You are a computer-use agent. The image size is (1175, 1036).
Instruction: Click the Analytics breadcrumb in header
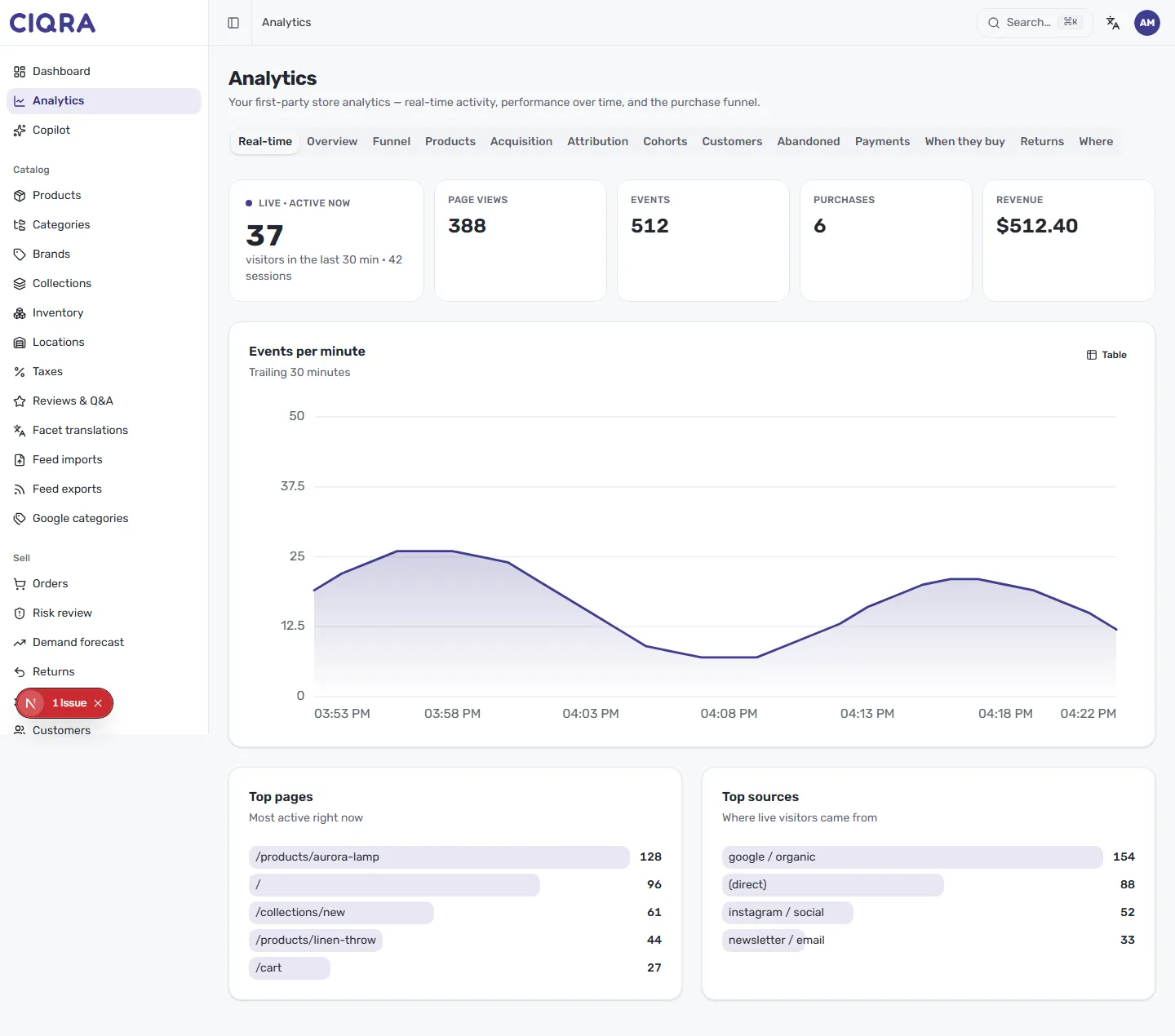[286, 23]
